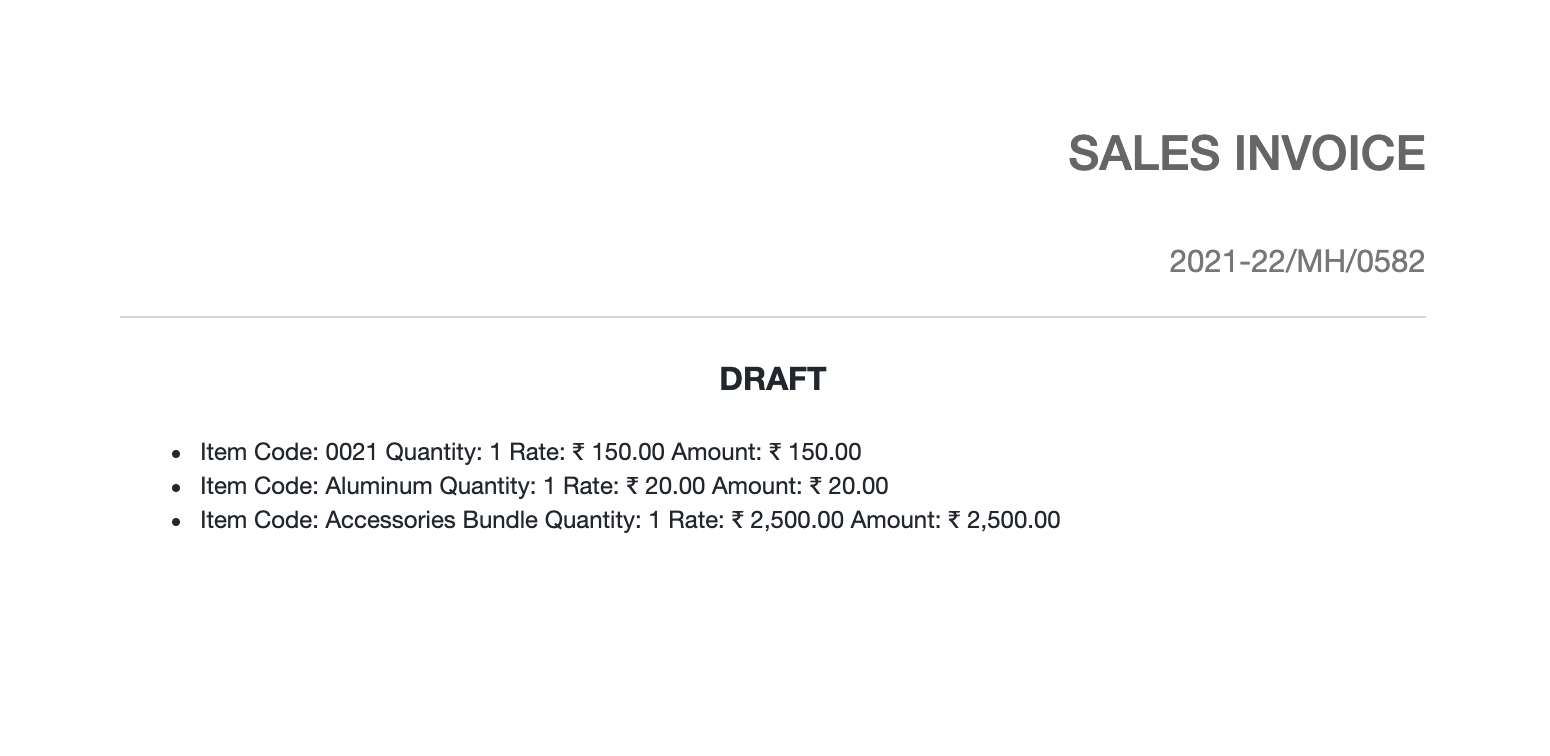Click the DRAFT status label

[x=772, y=379]
